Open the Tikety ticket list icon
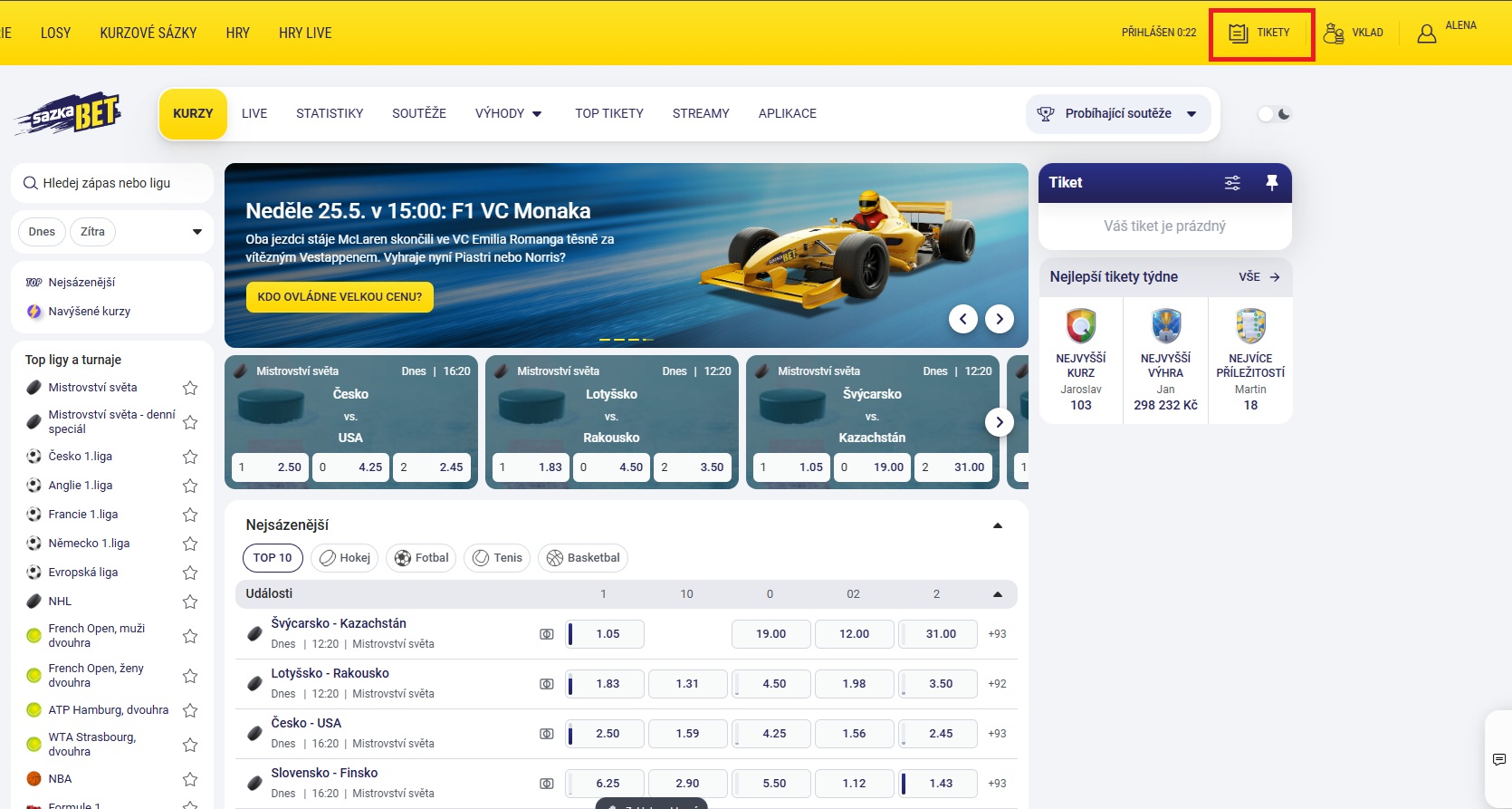Viewport: 1512px width, 809px height. [1239, 34]
